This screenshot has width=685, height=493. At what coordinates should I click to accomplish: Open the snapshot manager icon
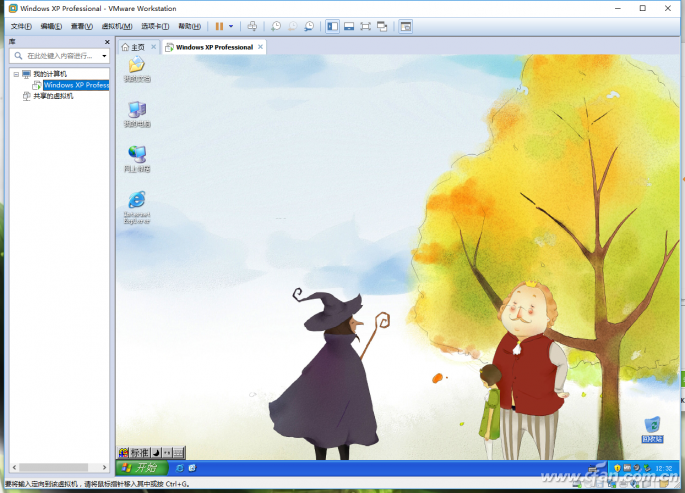tap(309, 26)
